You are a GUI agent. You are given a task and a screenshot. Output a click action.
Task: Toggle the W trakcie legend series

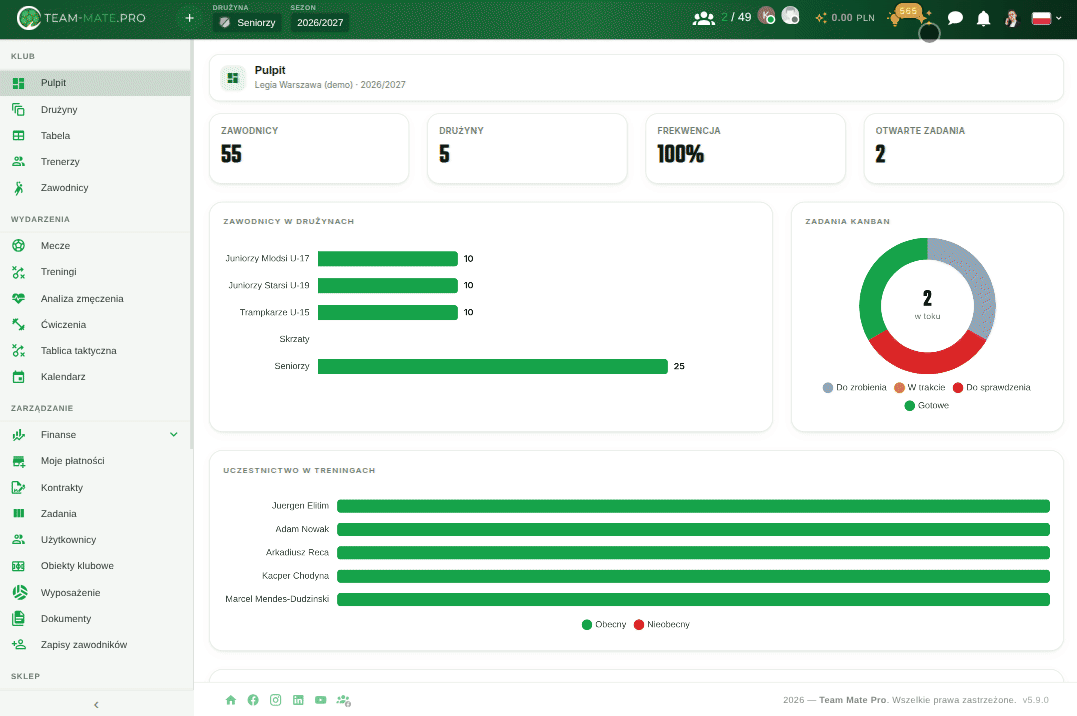(x=920, y=388)
